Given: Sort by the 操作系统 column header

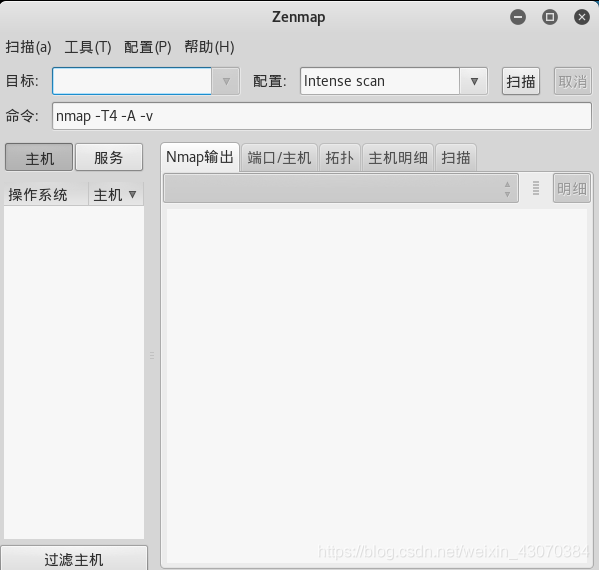Looking at the screenshot, I should pos(46,194).
